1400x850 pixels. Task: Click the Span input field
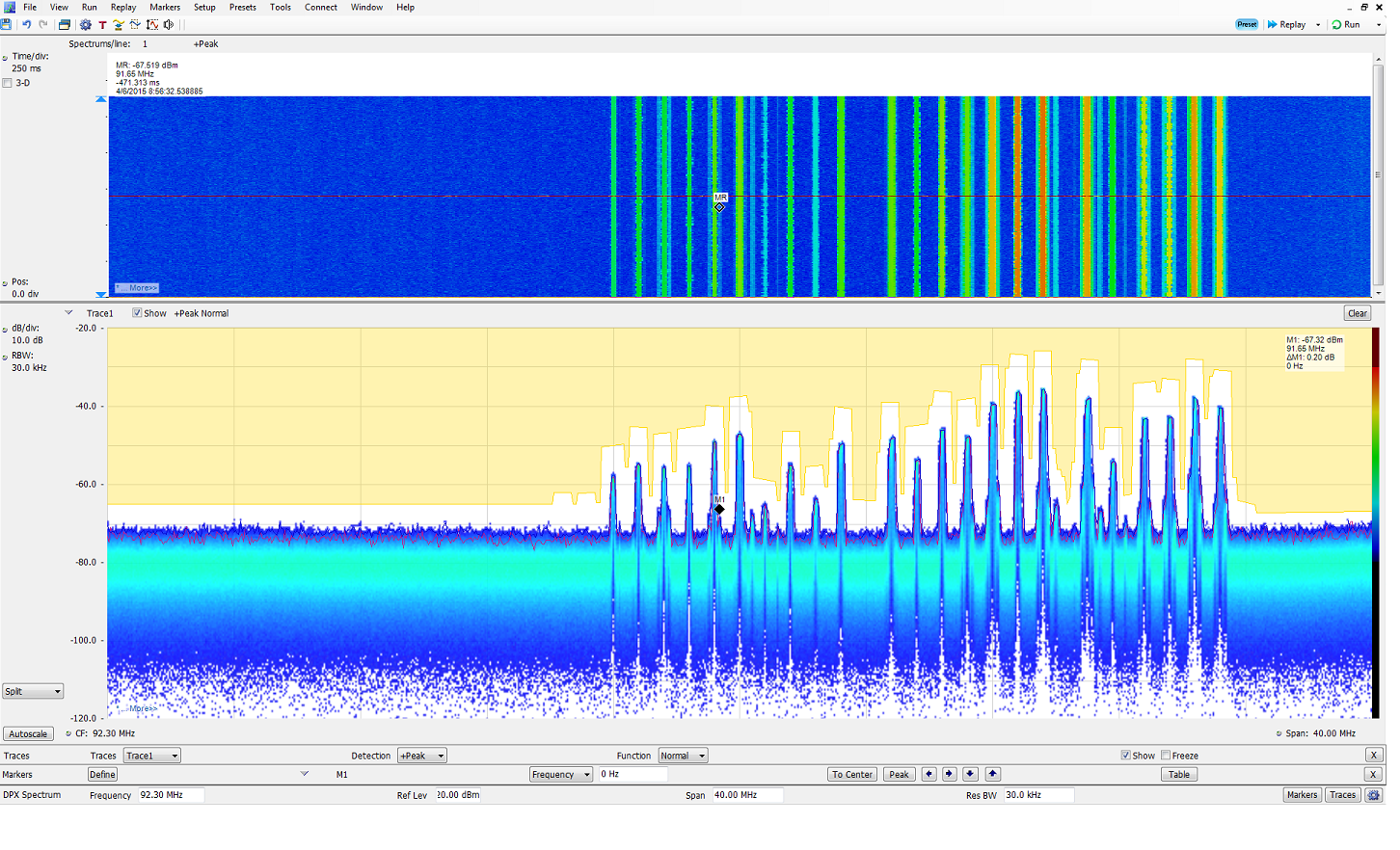747,795
